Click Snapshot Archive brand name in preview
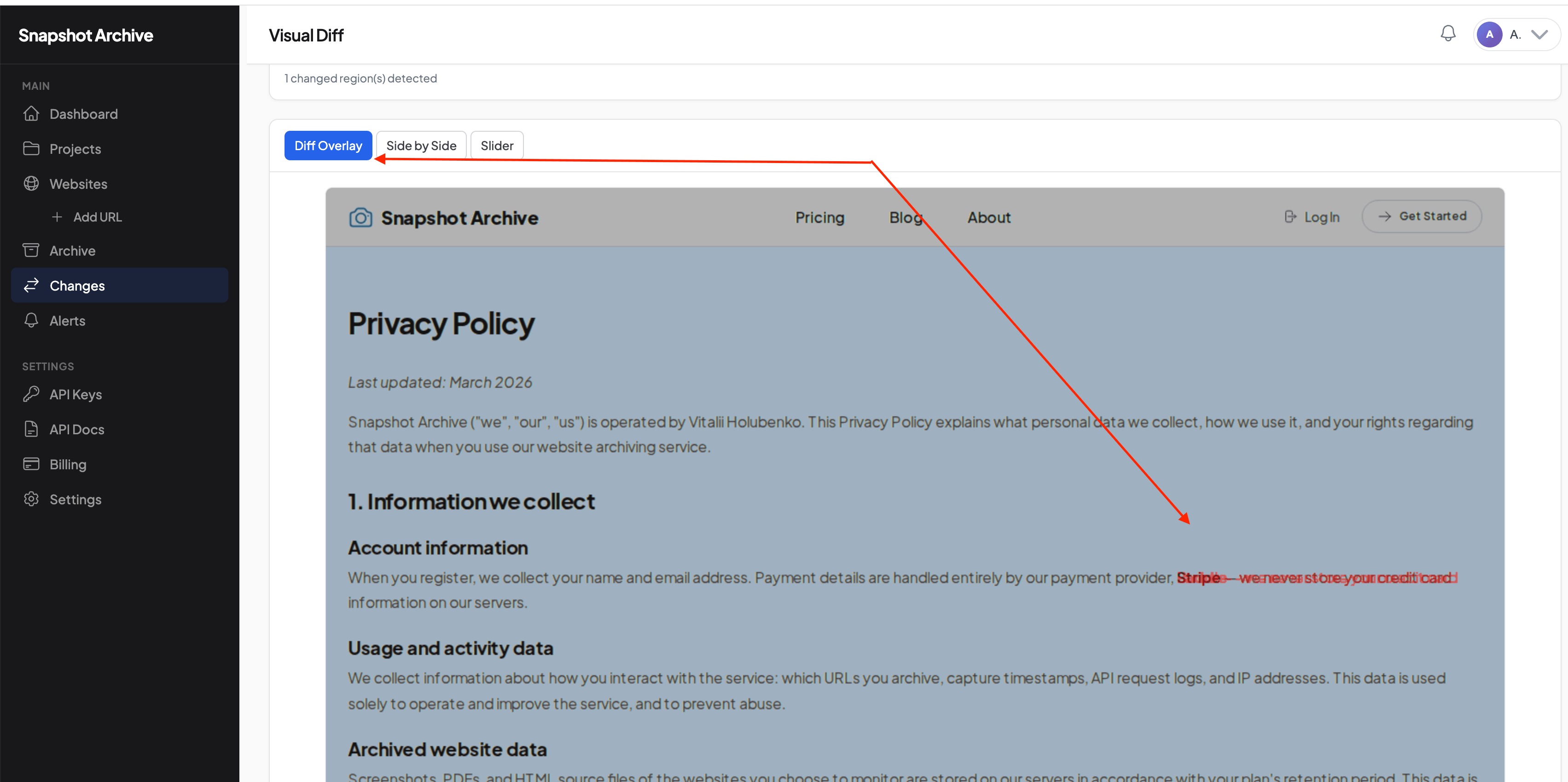1568x782 pixels. [x=459, y=218]
